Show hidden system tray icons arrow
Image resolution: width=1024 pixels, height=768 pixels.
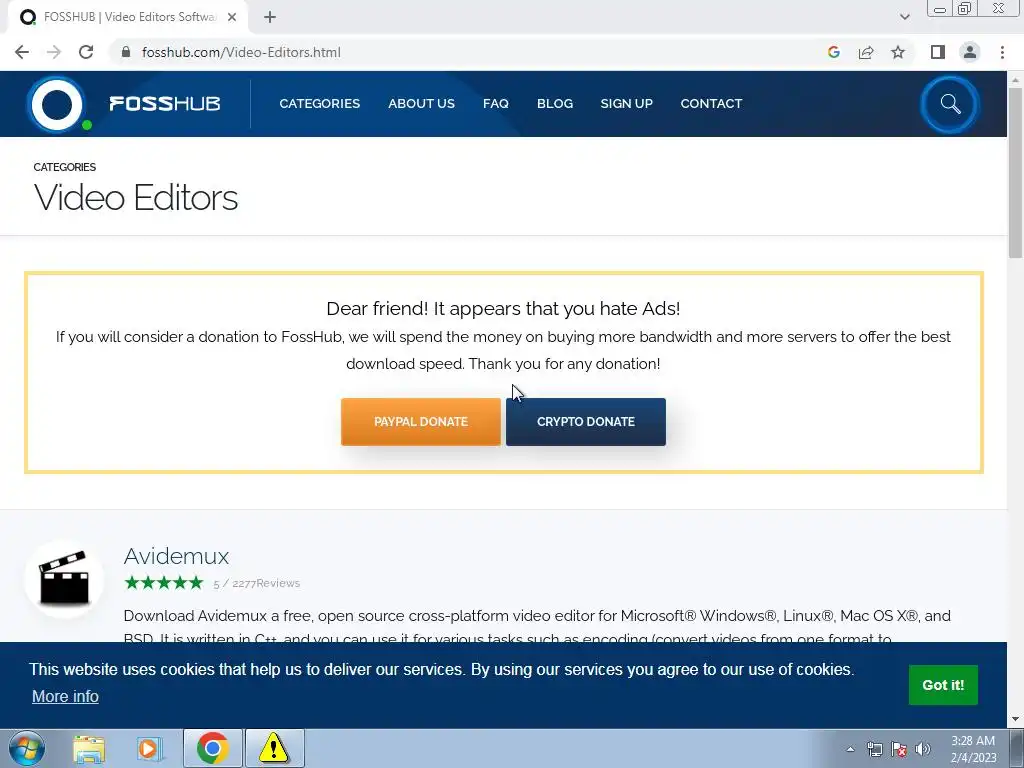tap(850, 749)
